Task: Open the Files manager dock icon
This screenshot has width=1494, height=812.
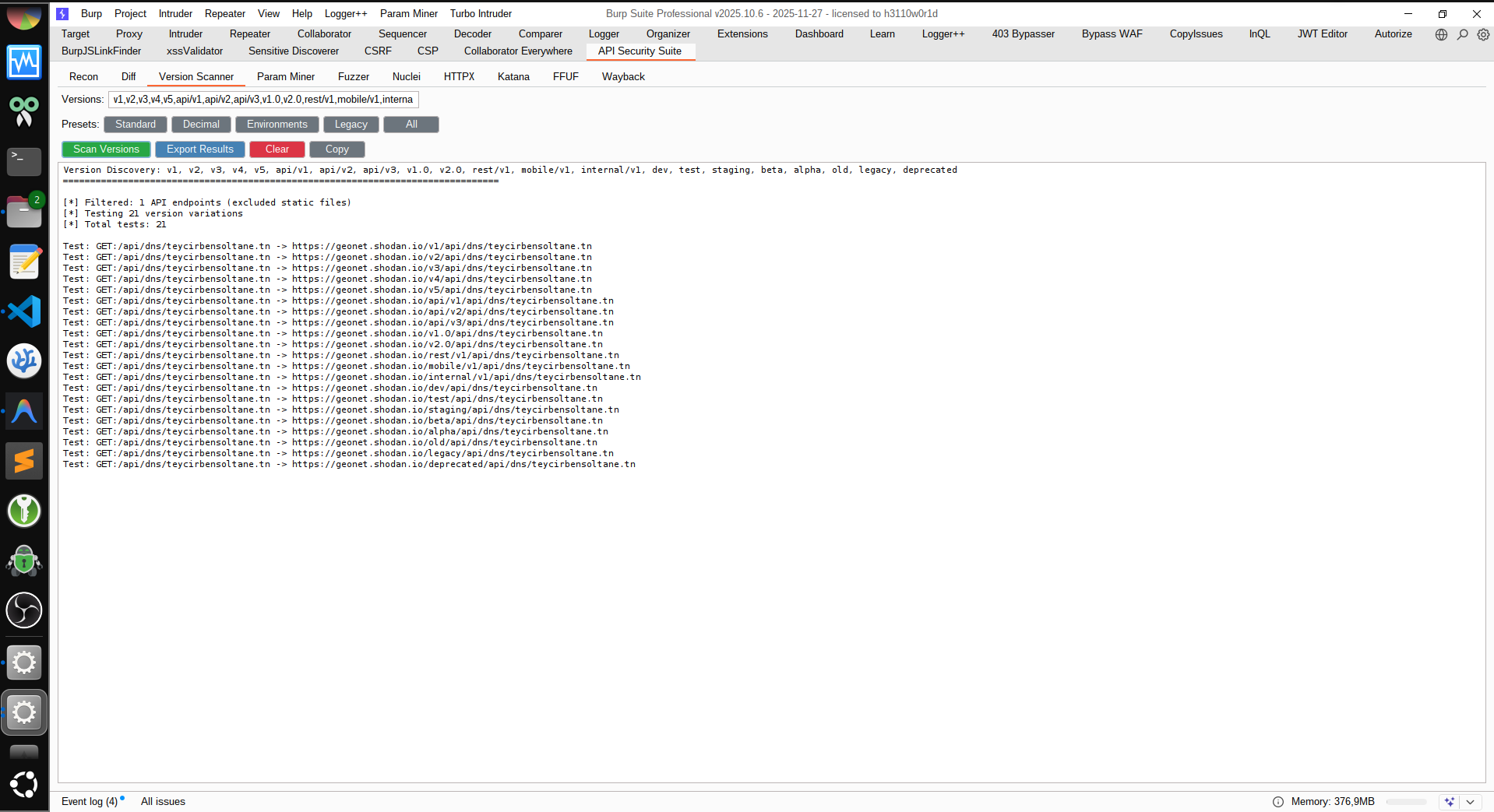Action: pyautogui.click(x=24, y=212)
